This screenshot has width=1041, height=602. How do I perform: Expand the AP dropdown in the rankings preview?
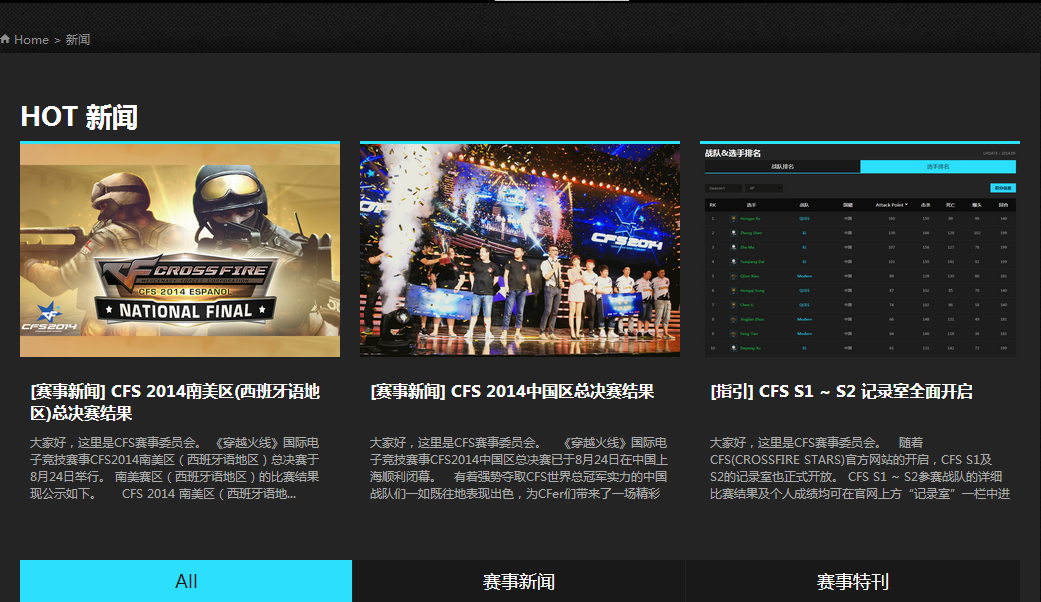click(x=764, y=188)
